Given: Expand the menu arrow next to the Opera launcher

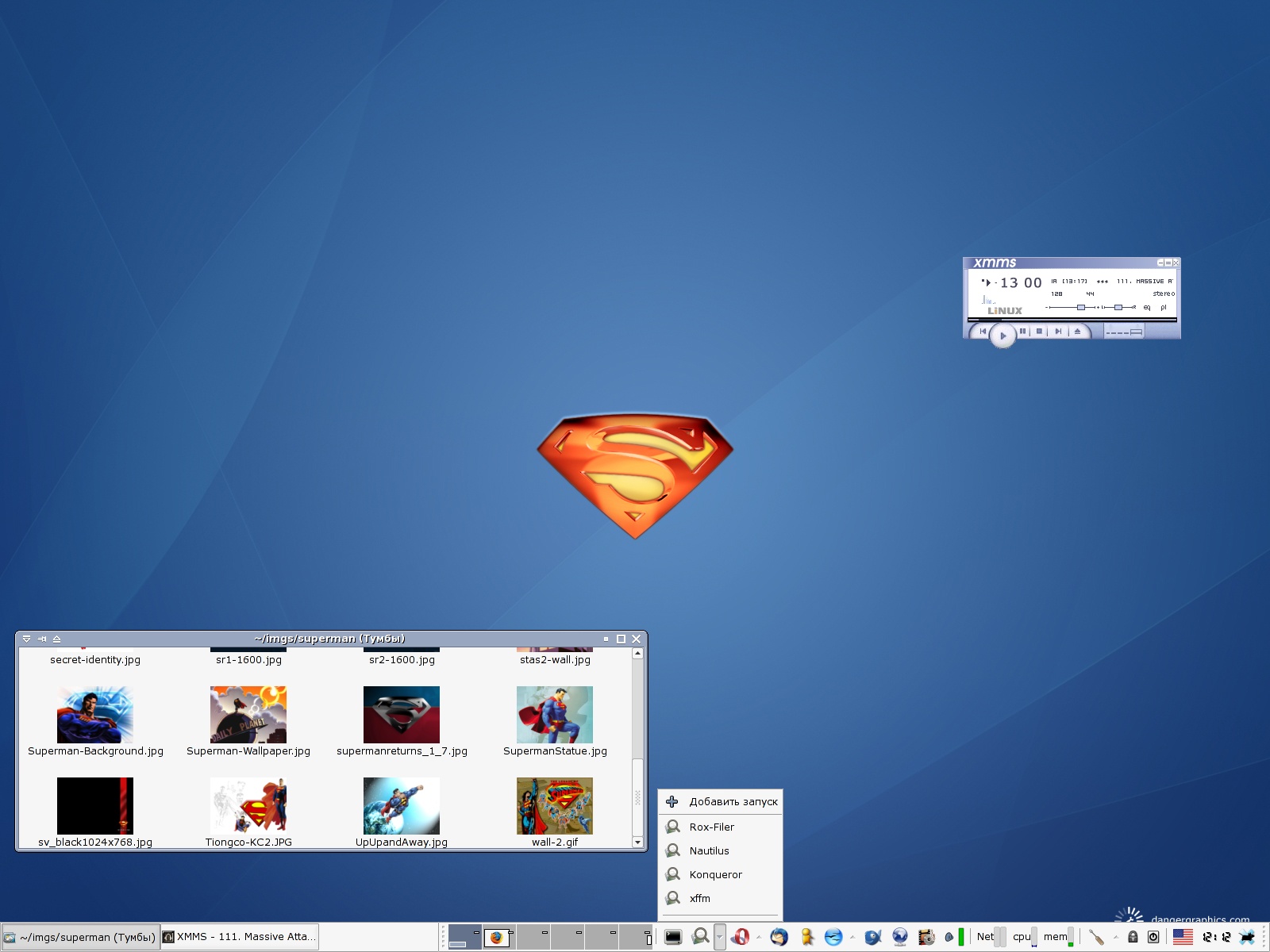Looking at the screenshot, I should pyautogui.click(x=759, y=937).
